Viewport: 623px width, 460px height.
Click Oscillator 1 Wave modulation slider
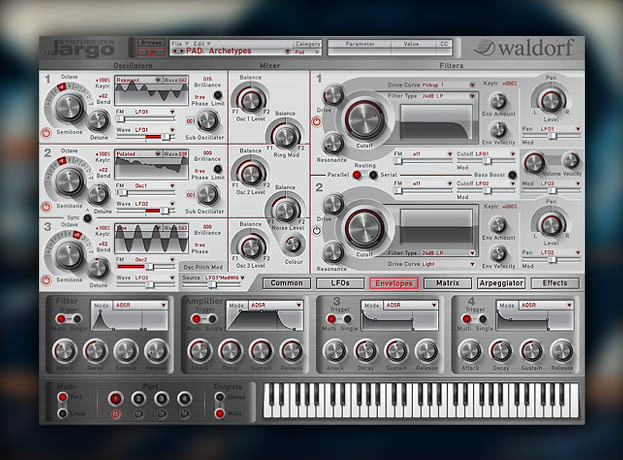[x=146, y=137]
